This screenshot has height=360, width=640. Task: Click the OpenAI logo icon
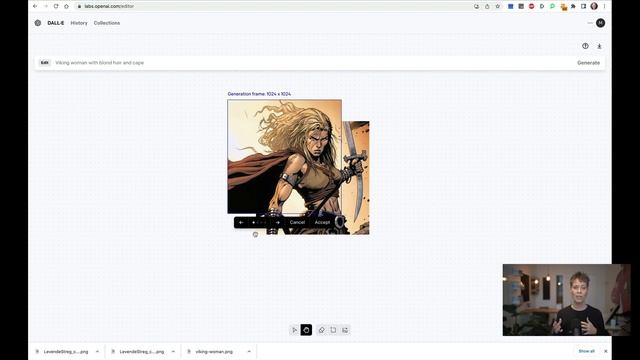coord(38,23)
